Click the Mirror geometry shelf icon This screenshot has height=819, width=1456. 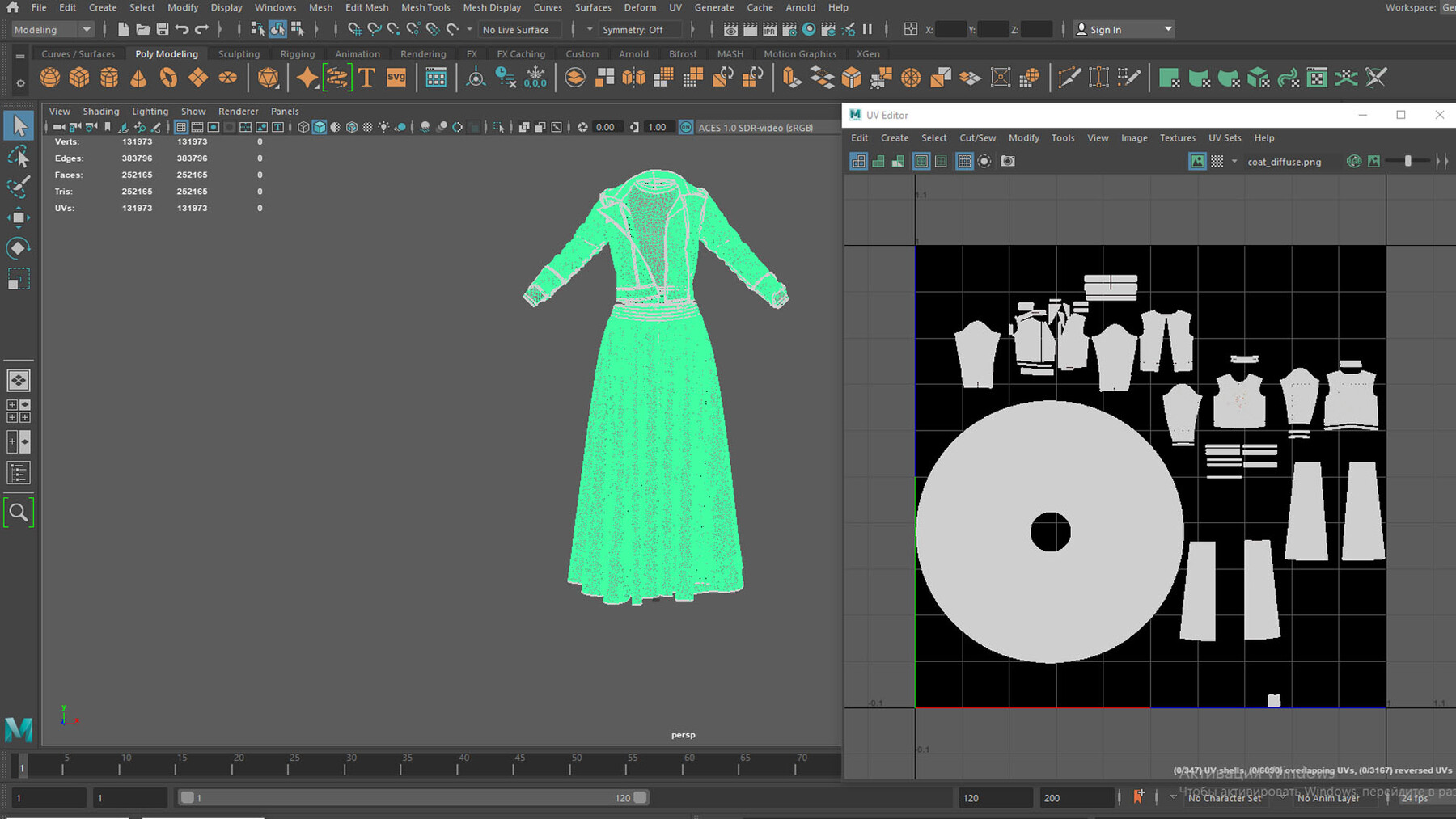coord(634,78)
